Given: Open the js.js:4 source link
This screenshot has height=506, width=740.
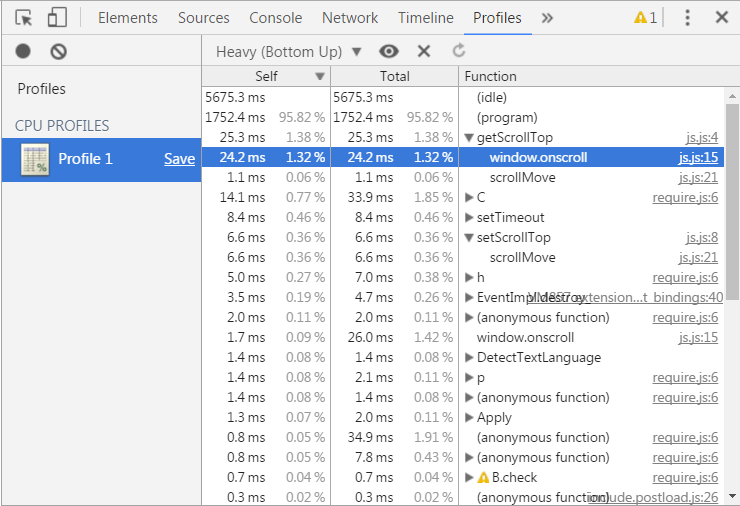Looking at the screenshot, I should pos(701,137).
